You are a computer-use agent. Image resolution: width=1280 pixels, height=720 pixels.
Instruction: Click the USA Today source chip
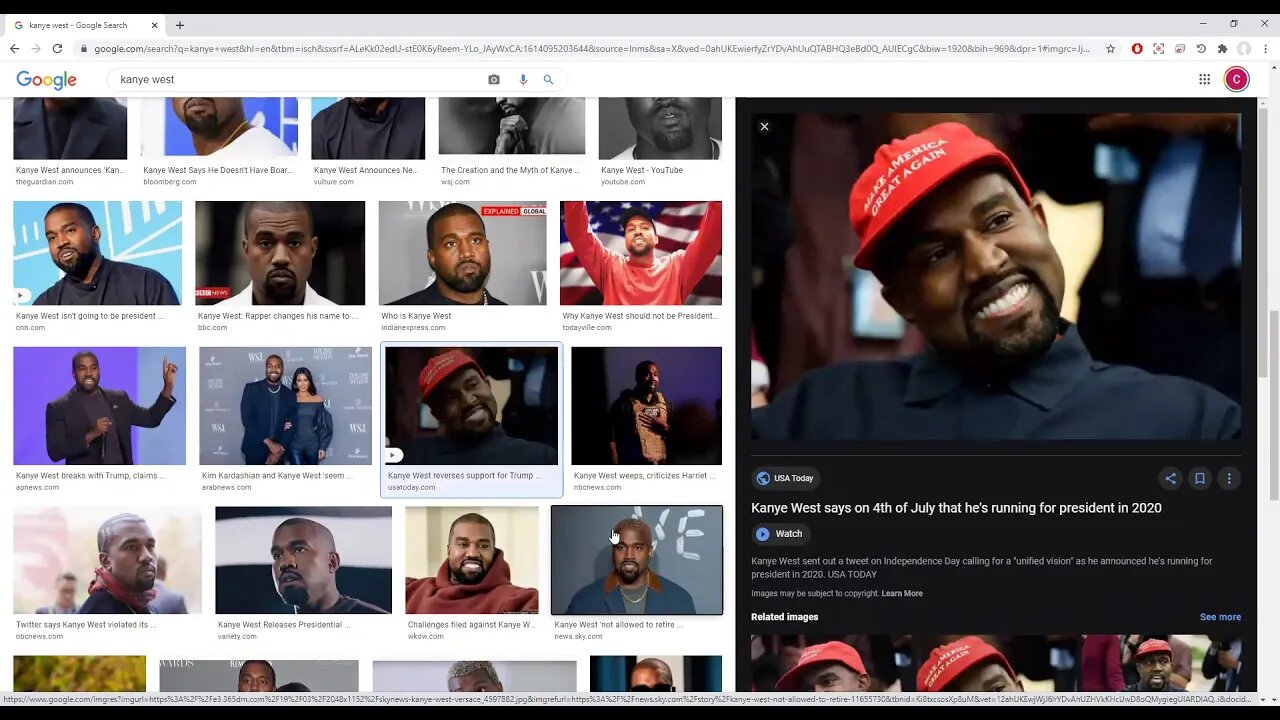[x=785, y=478]
